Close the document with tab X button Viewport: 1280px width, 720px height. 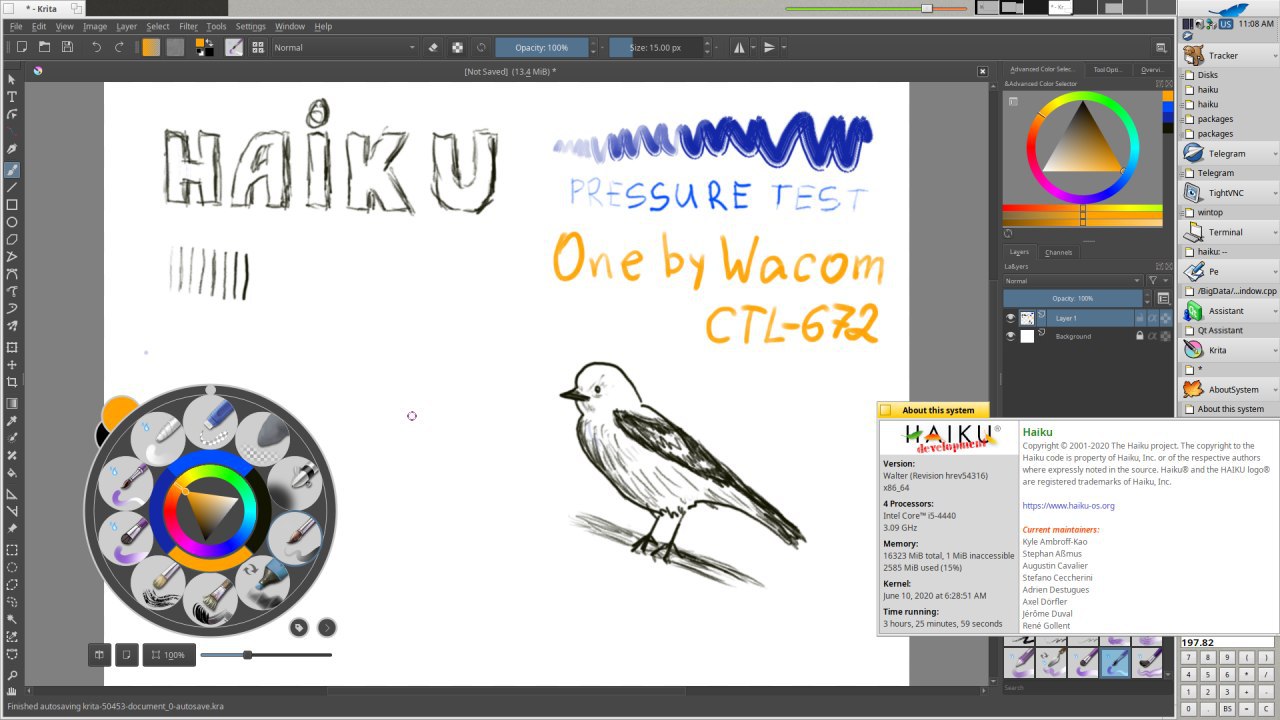982,71
